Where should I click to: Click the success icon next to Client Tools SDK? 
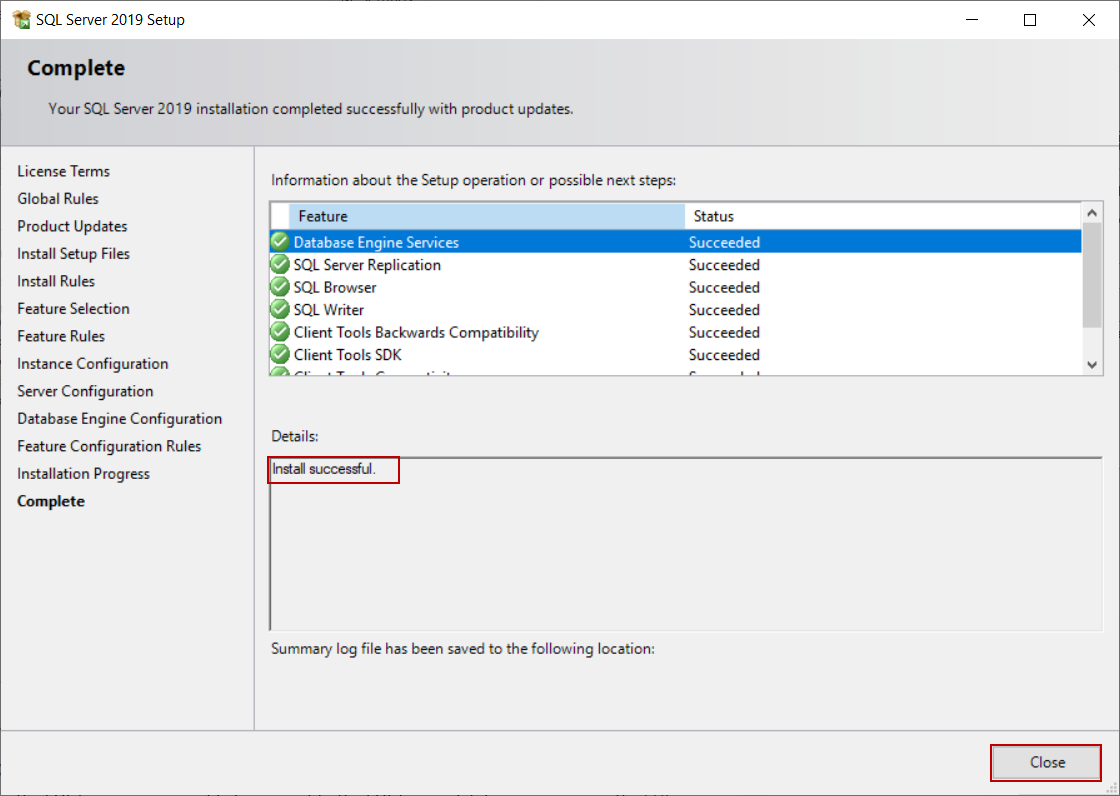click(279, 354)
